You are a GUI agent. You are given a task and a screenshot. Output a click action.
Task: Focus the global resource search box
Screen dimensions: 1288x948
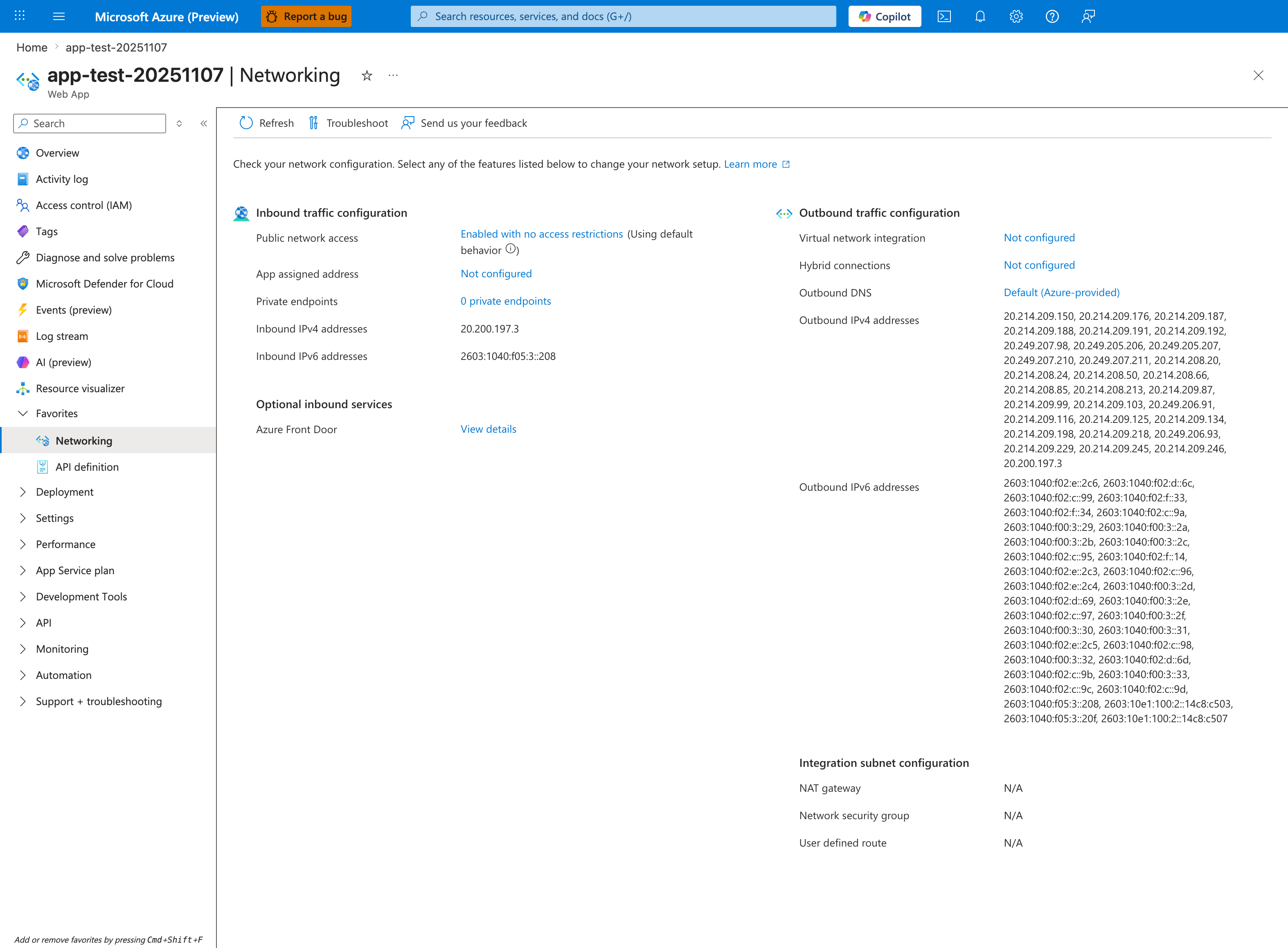tap(623, 16)
